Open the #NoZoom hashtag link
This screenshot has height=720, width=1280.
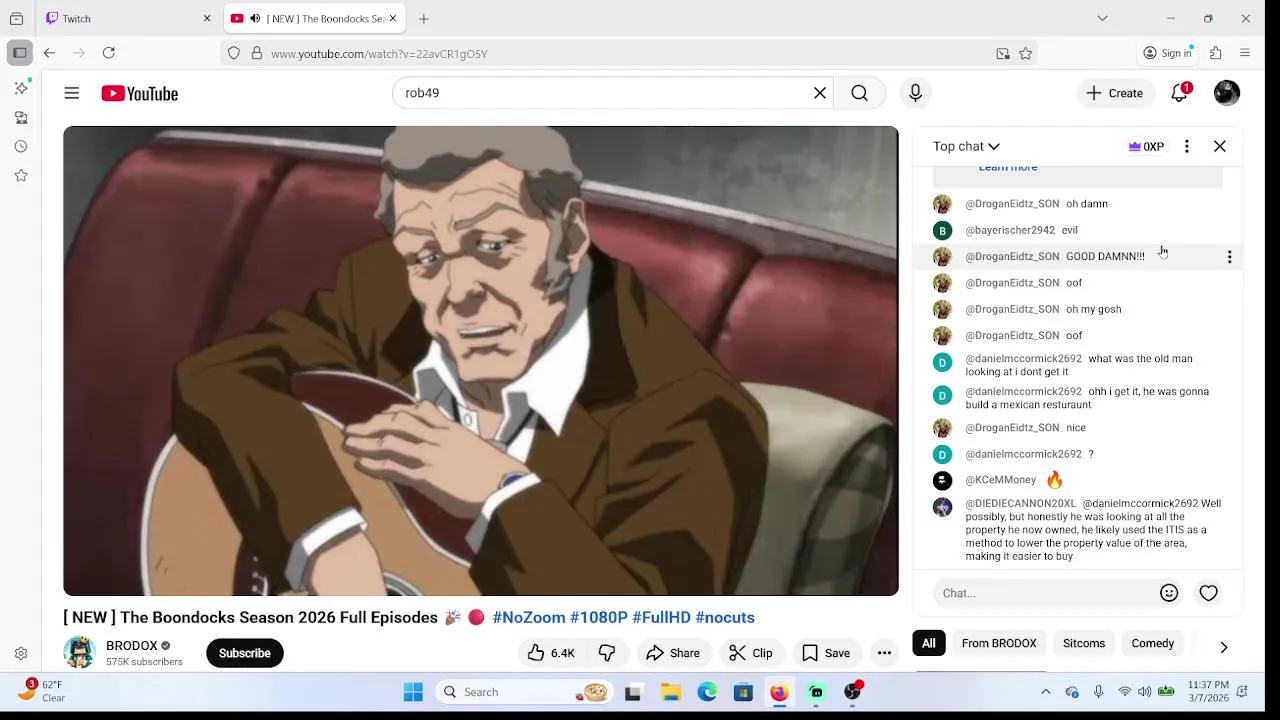point(528,617)
